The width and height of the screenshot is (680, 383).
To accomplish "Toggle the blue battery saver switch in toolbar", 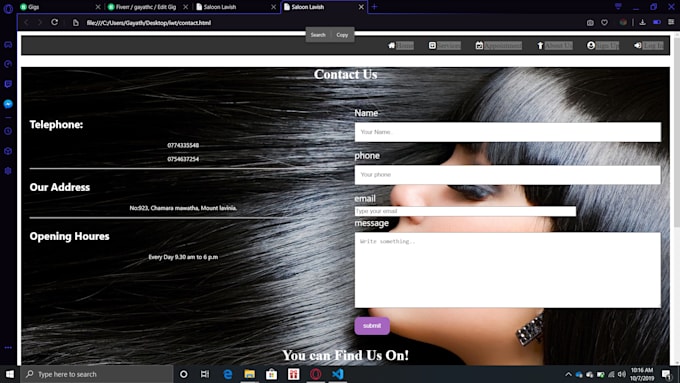I will 657,22.
